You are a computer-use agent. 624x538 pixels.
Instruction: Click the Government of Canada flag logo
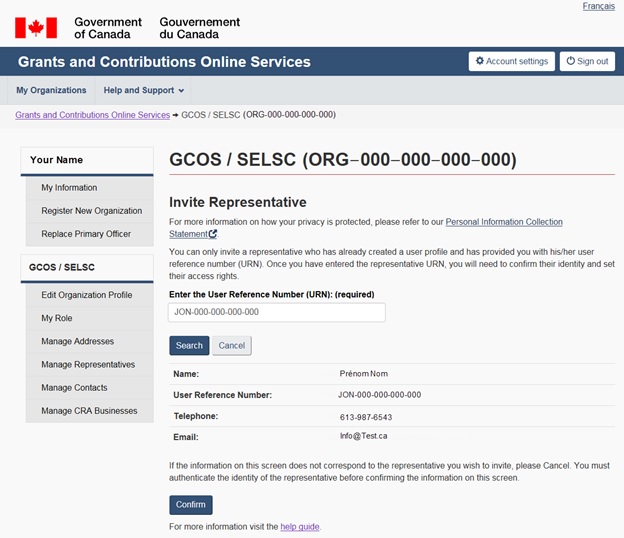36,27
